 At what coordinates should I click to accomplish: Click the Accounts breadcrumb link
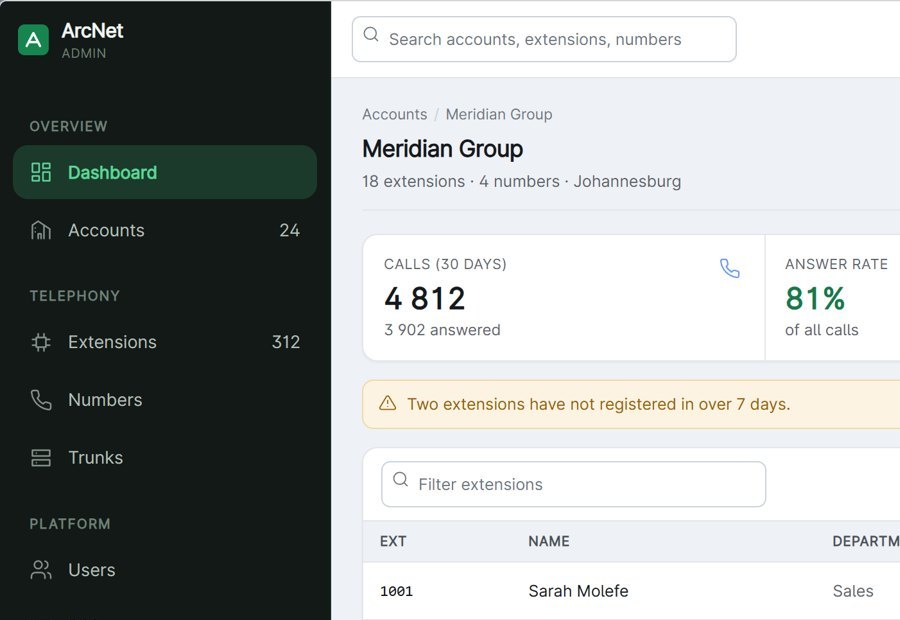(395, 114)
